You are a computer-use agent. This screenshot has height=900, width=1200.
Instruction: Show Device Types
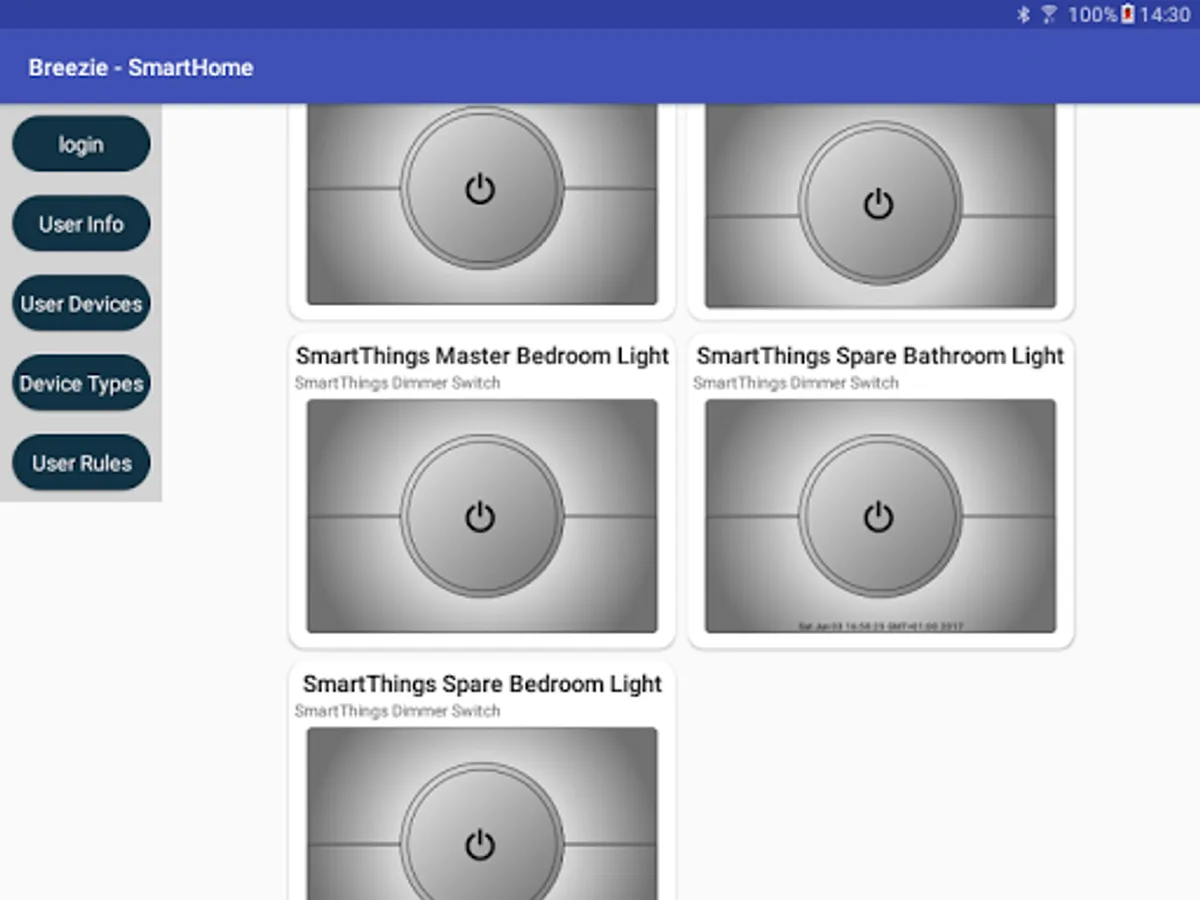(81, 383)
